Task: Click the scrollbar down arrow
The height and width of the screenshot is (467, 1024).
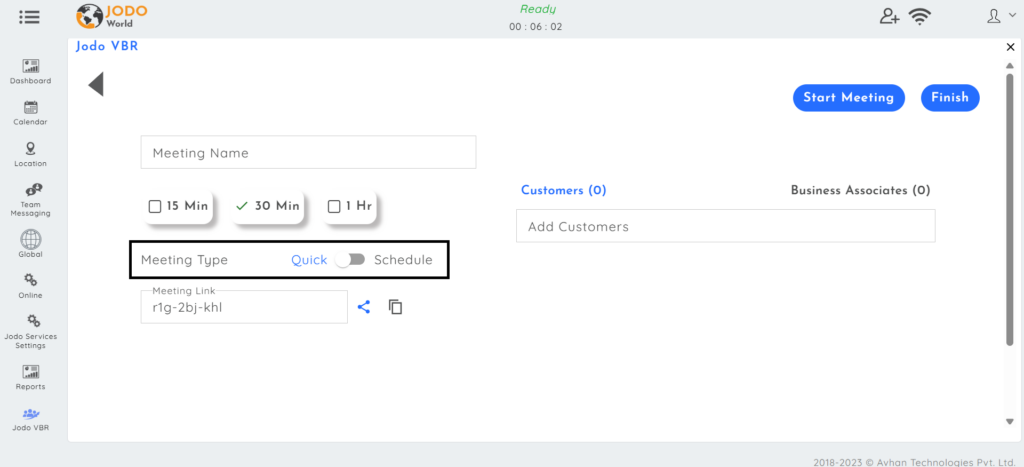Action: click(x=1010, y=422)
